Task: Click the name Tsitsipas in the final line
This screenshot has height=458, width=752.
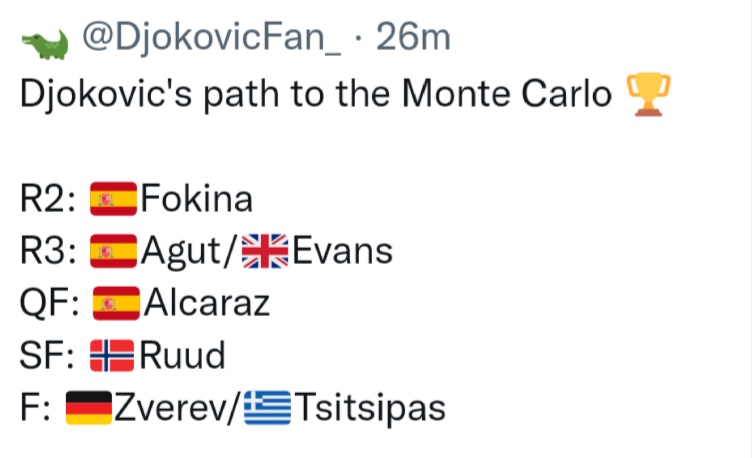Action: point(369,408)
